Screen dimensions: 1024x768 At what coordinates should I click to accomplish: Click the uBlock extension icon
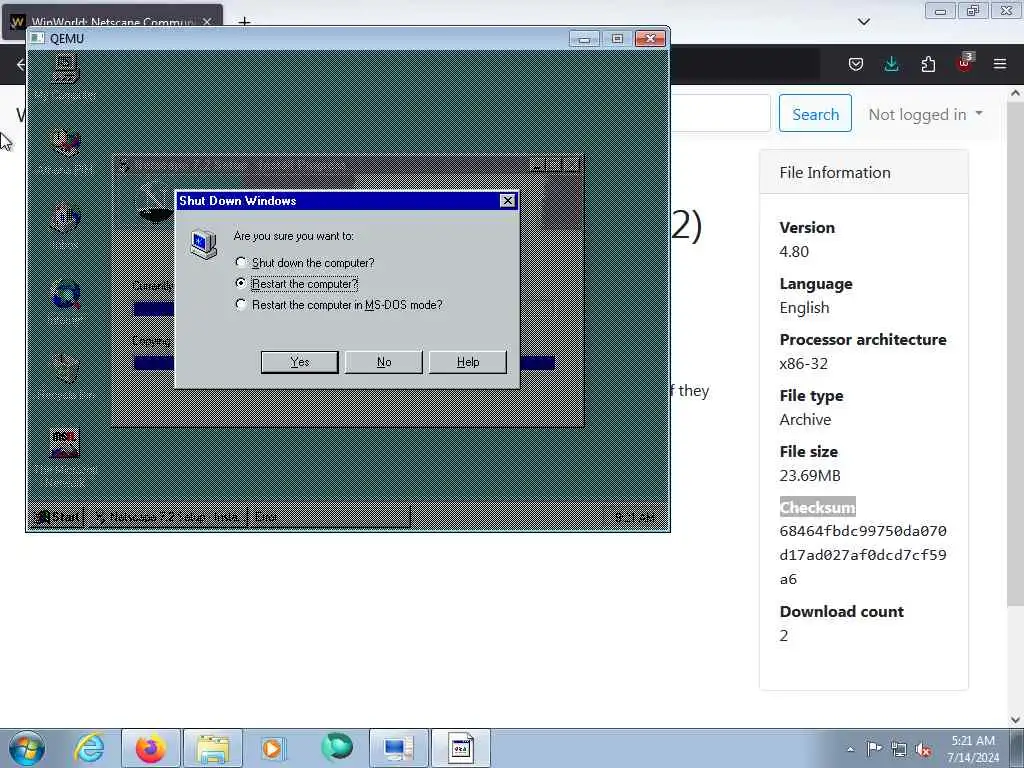pyautogui.click(x=964, y=63)
